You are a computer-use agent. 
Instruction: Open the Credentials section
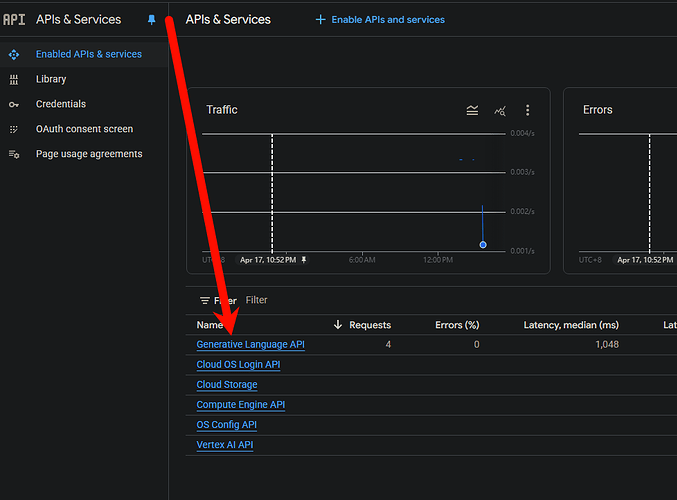61,104
